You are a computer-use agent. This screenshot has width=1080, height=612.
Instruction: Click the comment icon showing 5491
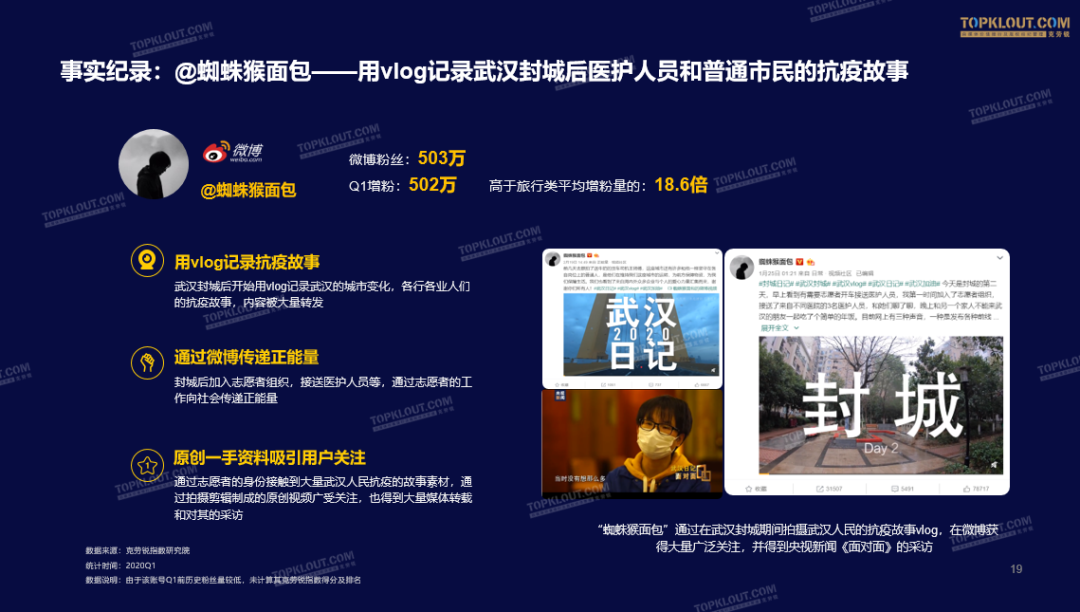[895, 489]
